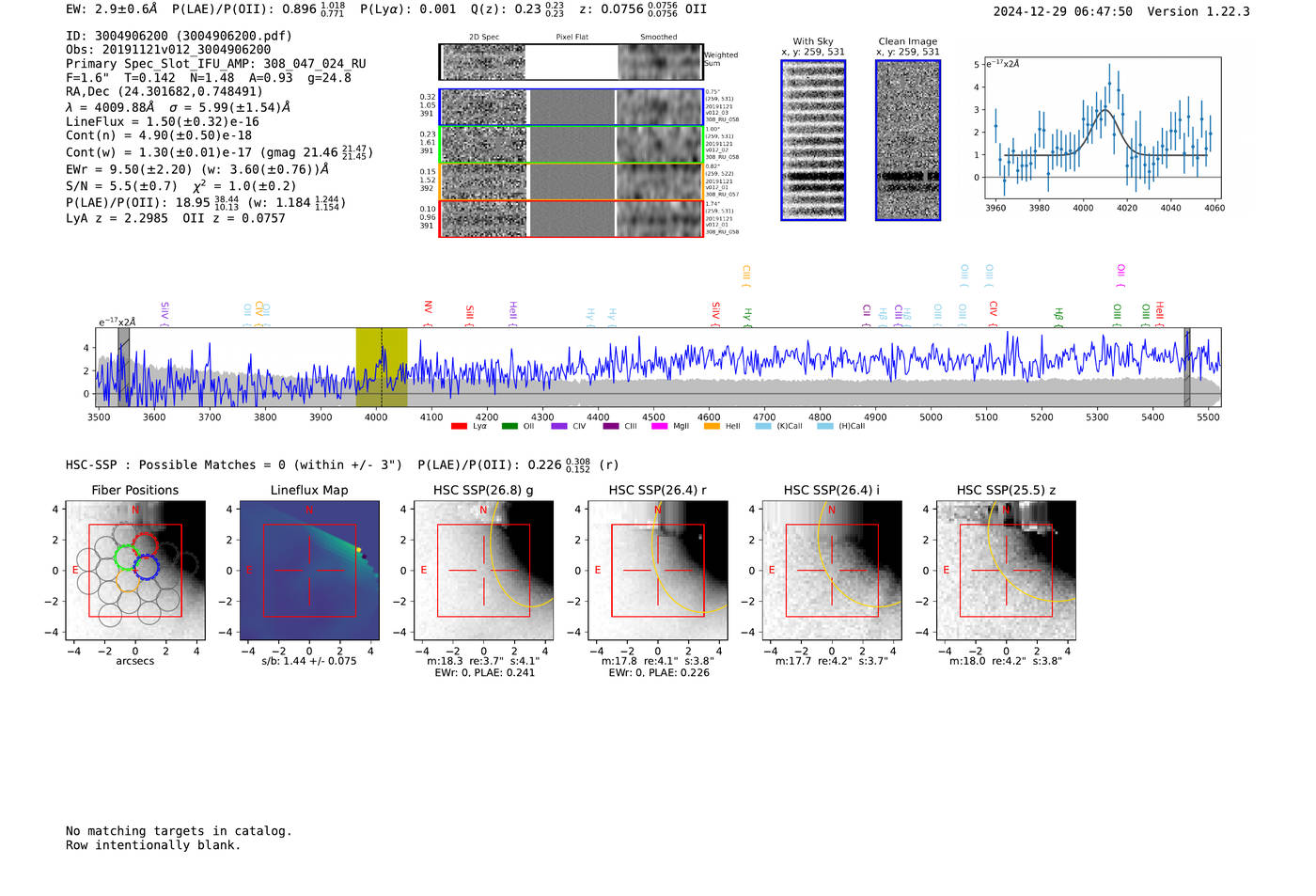This screenshot has height=896, width=1316.
Task: Select the orange-outlined 2D fiber spectrum row
Action: pos(571,181)
